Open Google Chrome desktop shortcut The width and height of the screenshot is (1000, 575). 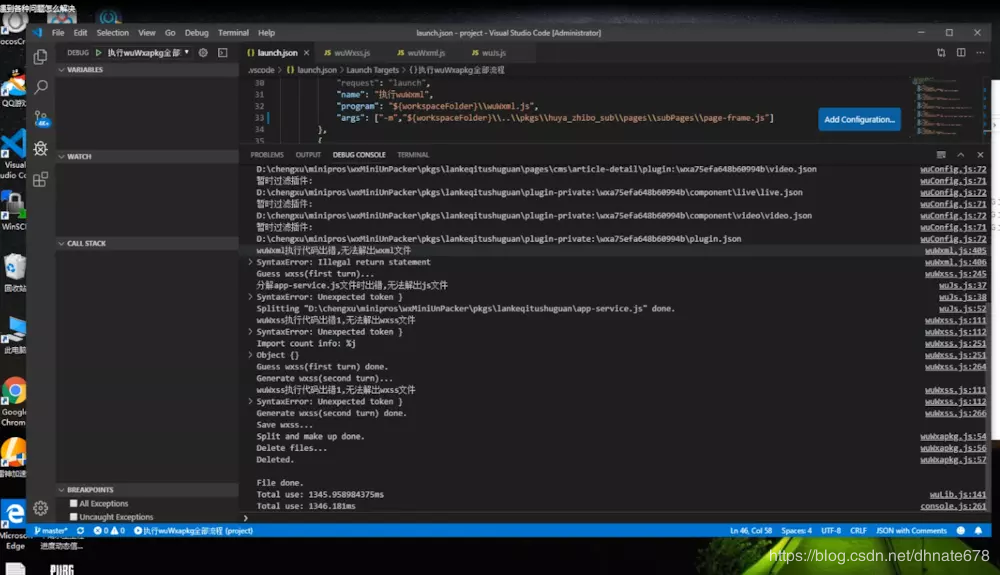click(x=13, y=401)
